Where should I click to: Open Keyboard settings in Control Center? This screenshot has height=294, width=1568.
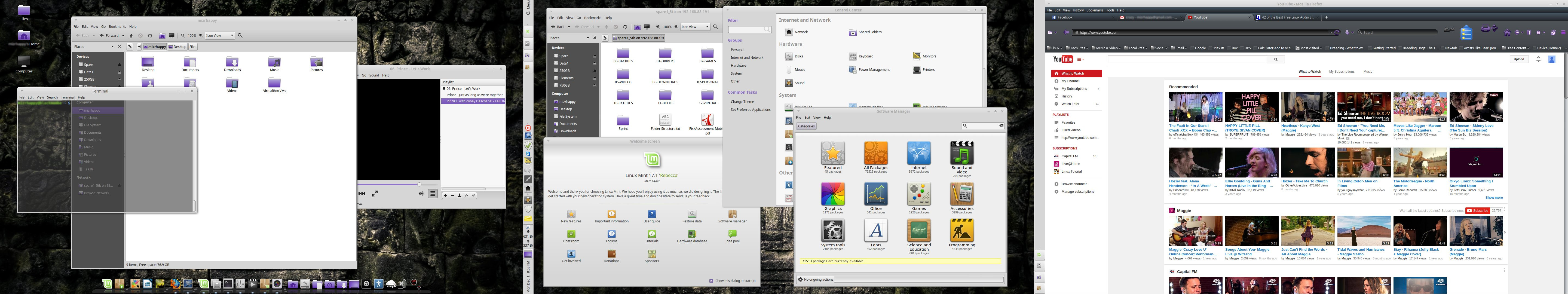click(861, 57)
